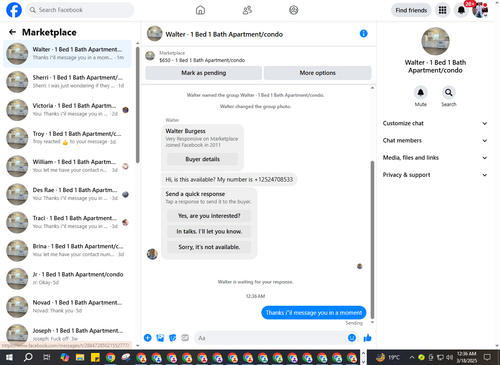Open Walter conversation in the list
500x365 pixels.
(67, 54)
